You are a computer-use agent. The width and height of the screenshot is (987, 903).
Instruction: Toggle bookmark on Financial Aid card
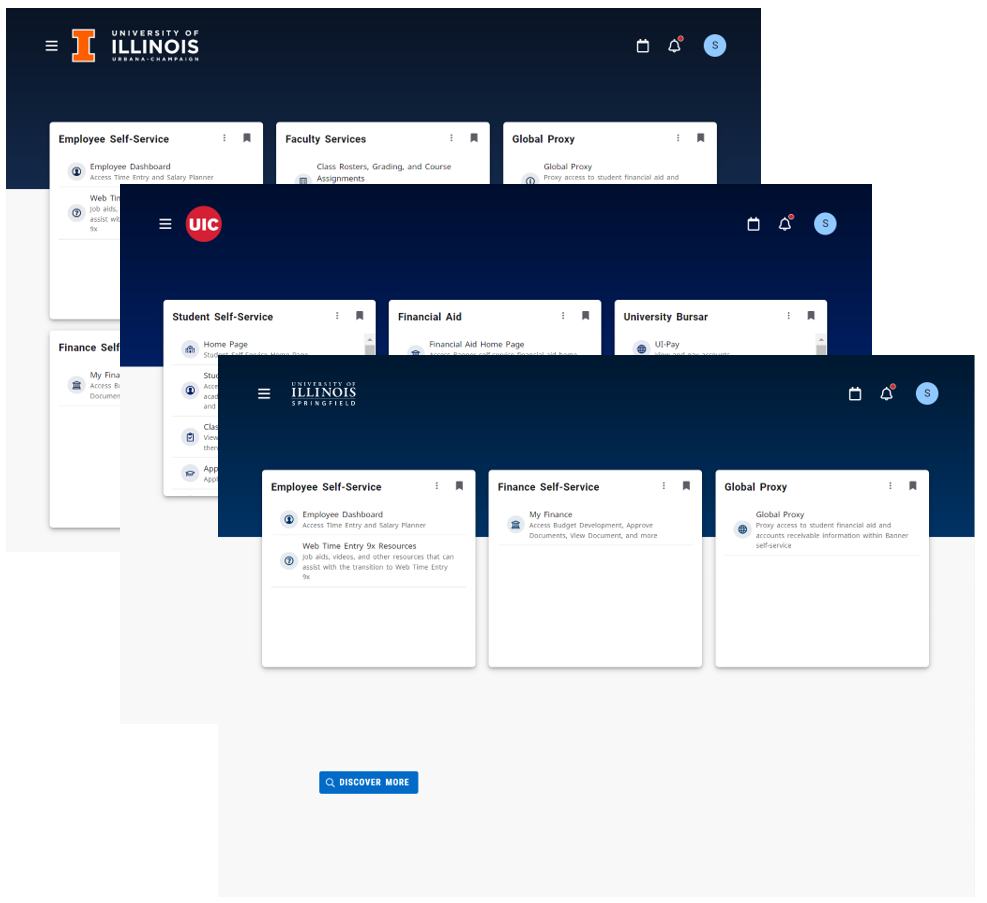585,316
